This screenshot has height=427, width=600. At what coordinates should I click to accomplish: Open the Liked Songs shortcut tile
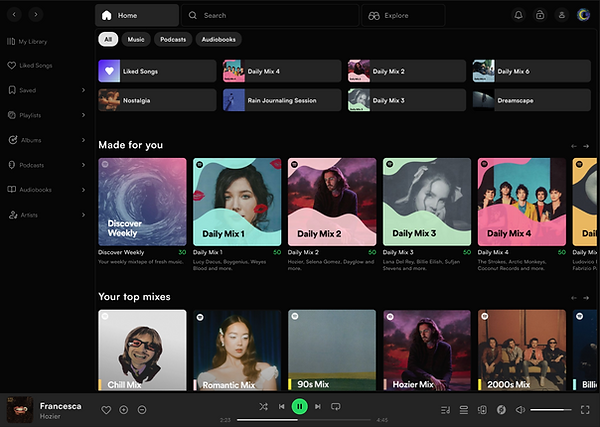[157, 71]
